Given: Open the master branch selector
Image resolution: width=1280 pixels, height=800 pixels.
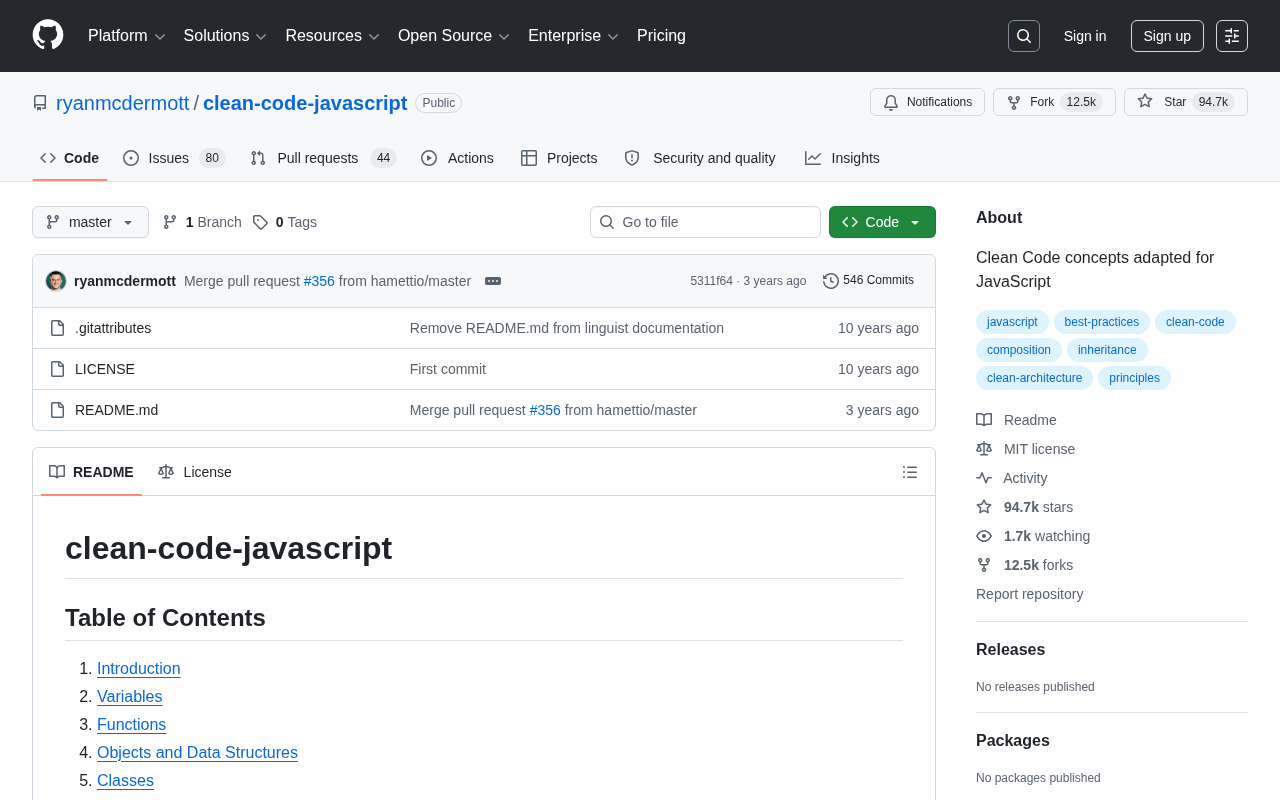Looking at the screenshot, I should click(x=90, y=222).
